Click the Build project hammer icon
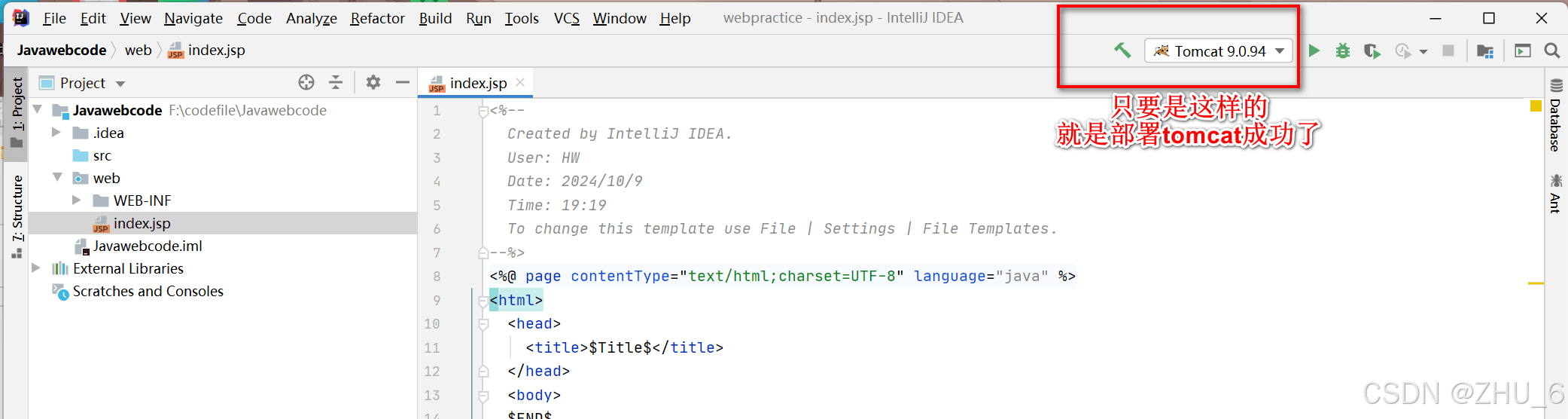 [1122, 50]
